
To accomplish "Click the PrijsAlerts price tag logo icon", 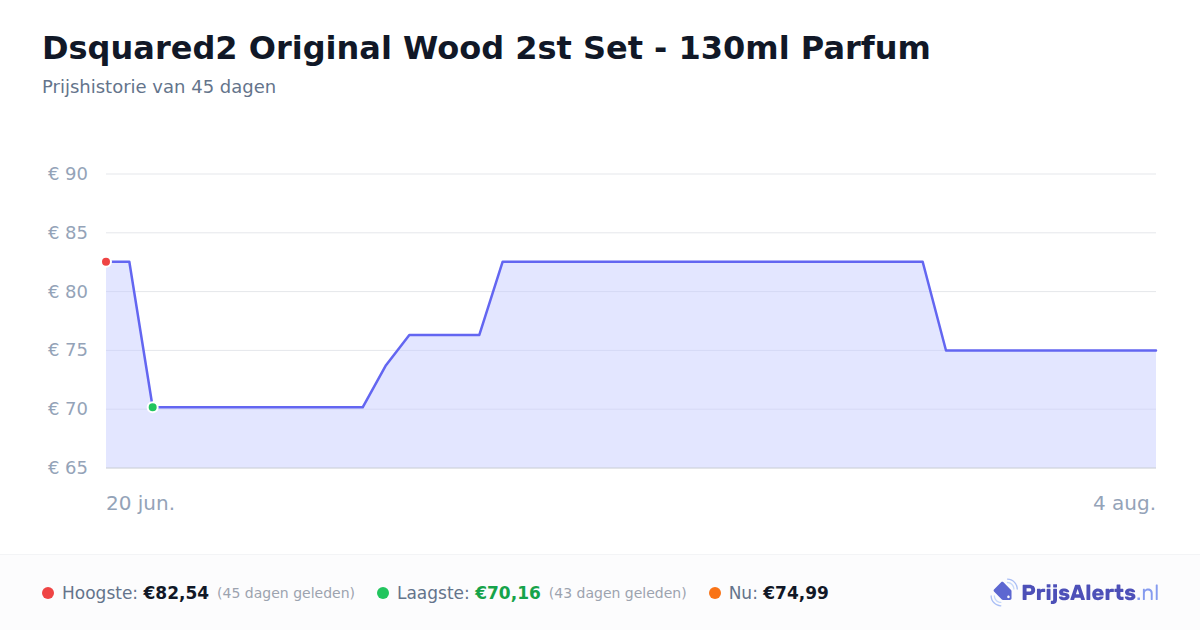I will pyautogui.click(x=1003, y=593).
